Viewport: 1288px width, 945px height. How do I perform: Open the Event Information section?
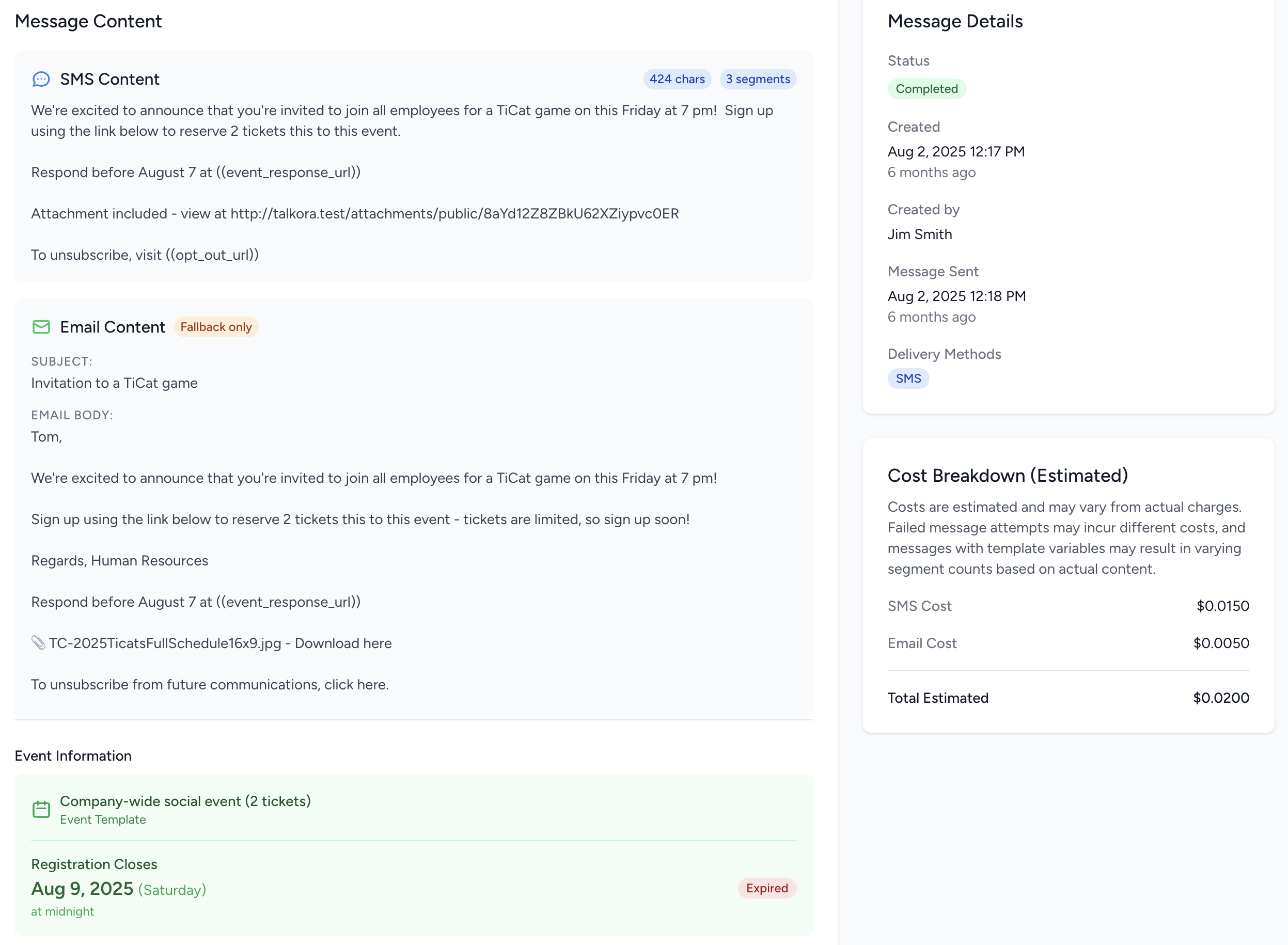[73, 755]
